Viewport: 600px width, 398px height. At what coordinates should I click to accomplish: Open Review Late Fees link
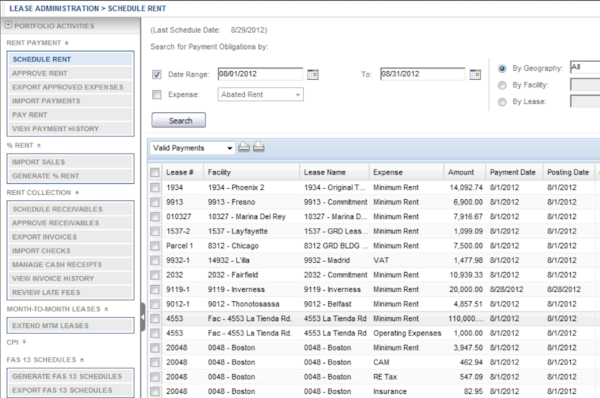[x=70, y=292]
